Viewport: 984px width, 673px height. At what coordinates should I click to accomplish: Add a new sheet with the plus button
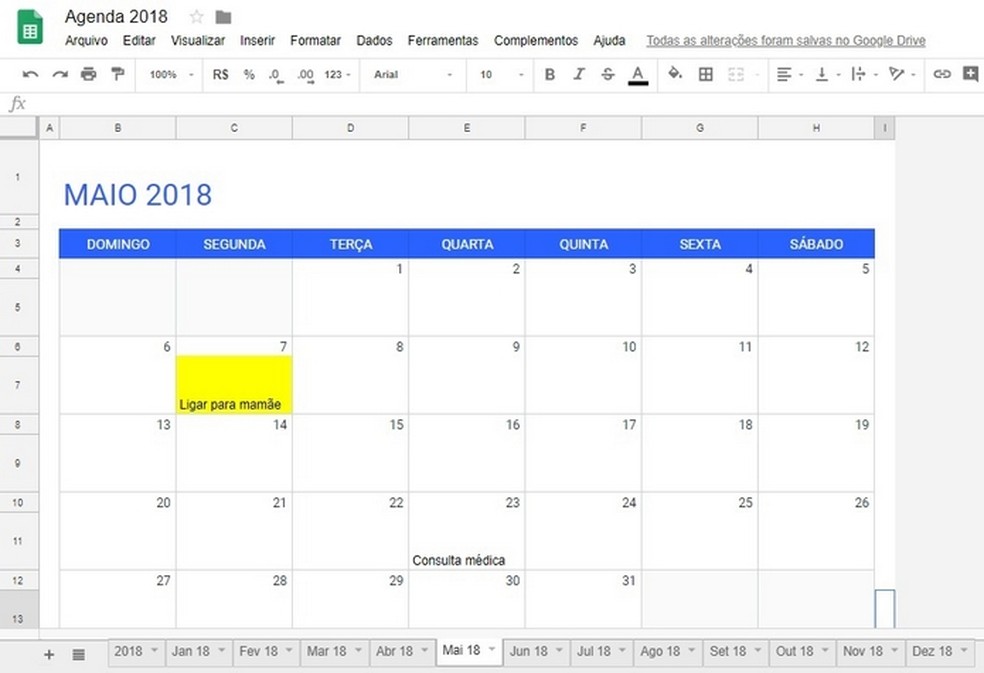48,654
